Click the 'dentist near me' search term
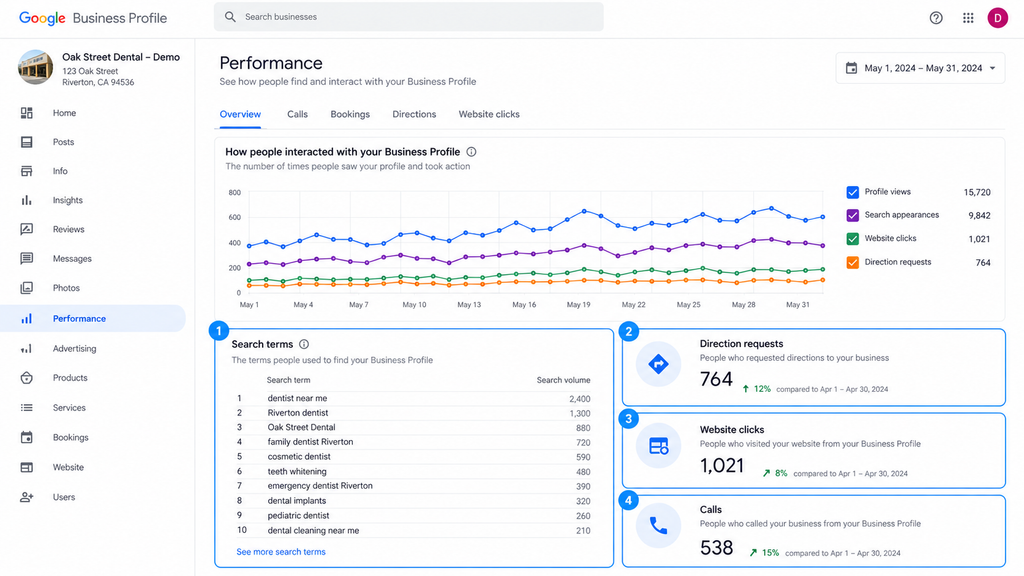 point(297,398)
